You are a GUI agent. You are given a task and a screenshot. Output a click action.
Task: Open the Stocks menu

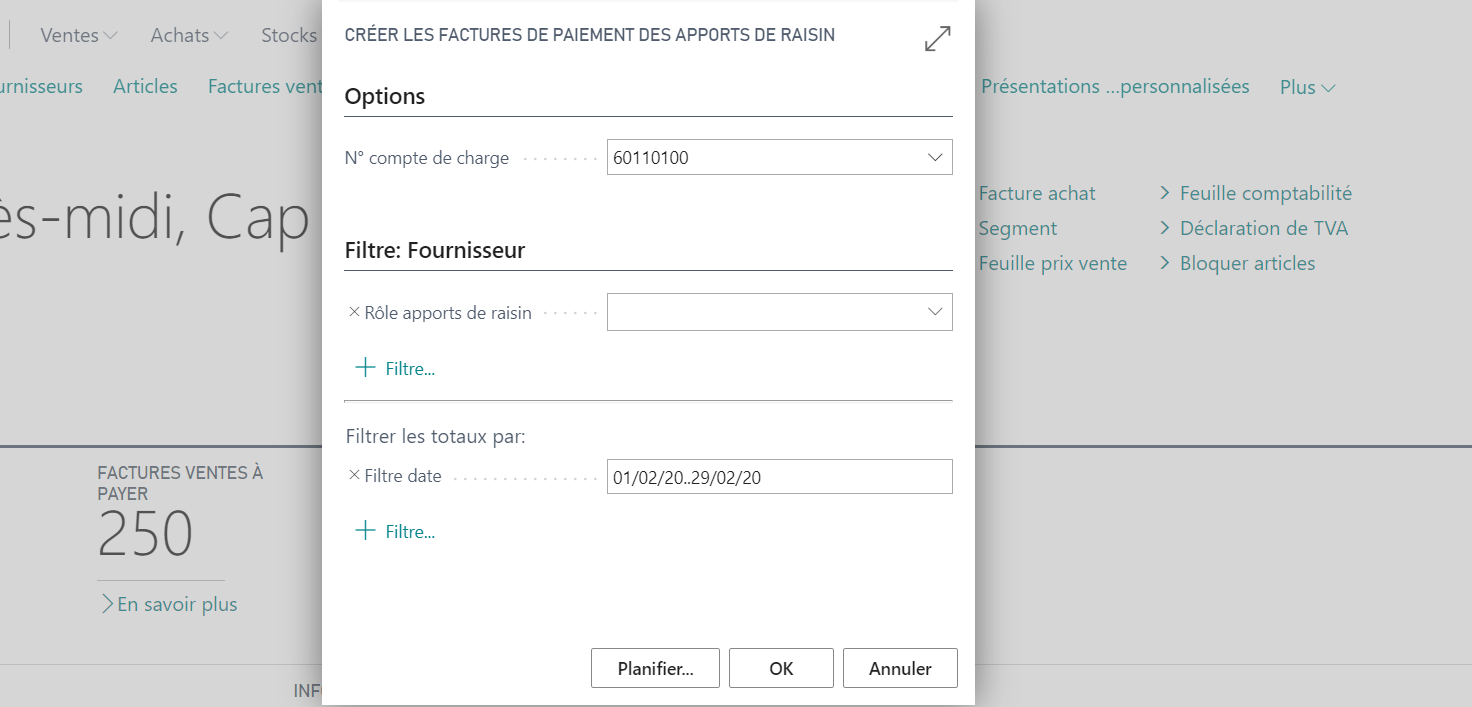289,35
